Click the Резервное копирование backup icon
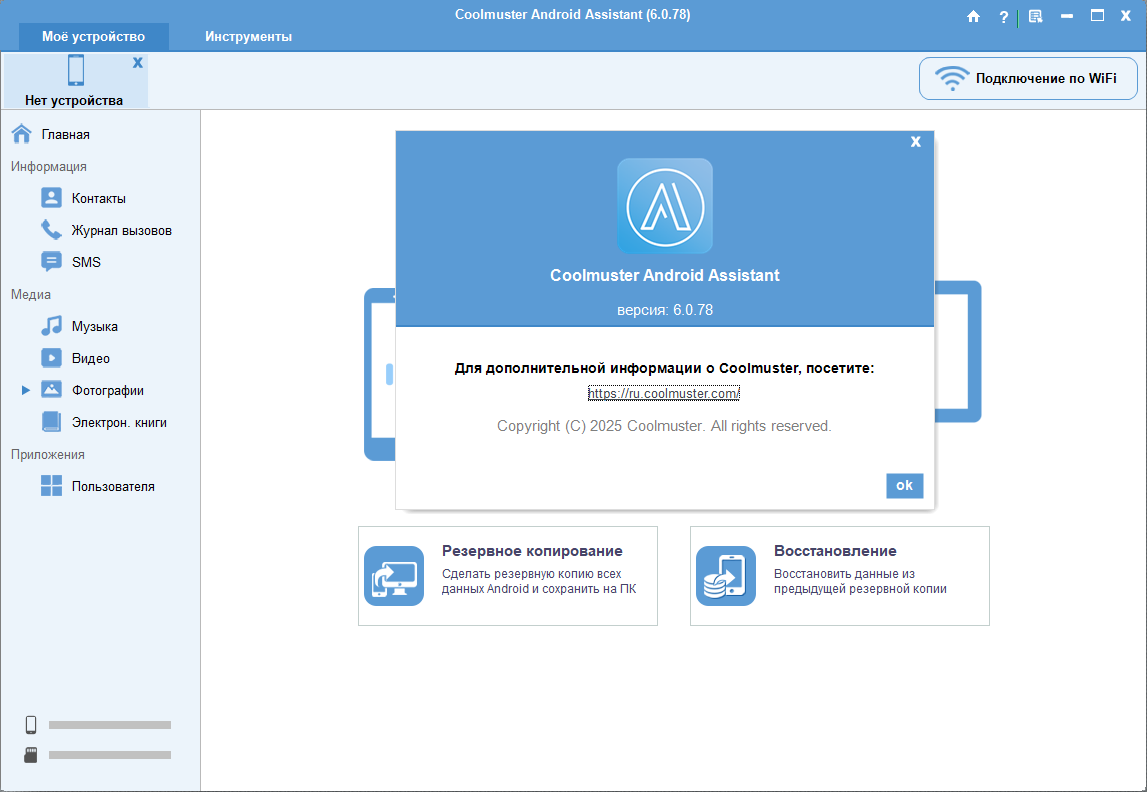 [394, 576]
